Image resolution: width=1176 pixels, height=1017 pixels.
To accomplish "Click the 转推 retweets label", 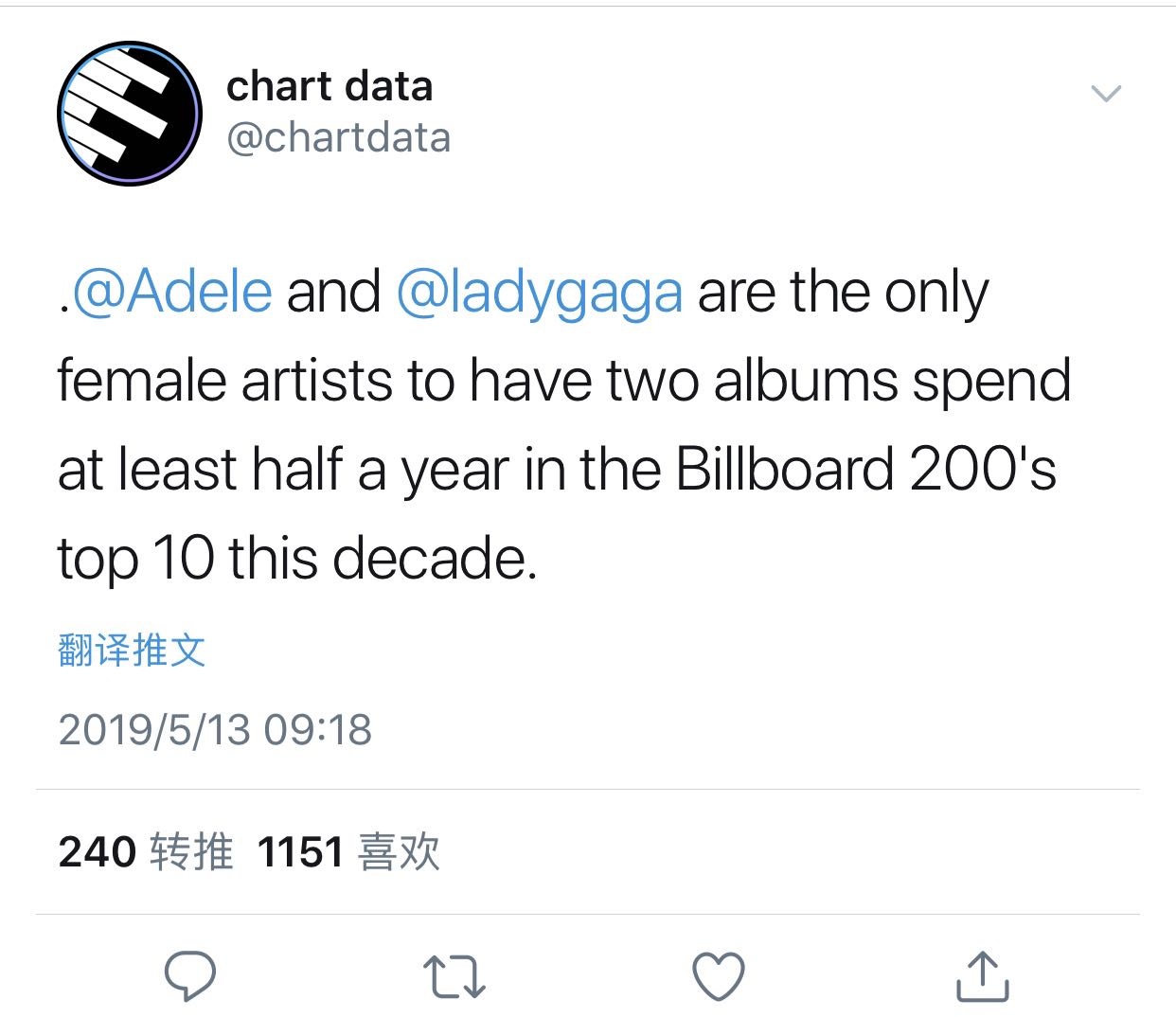I will (191, 851).
